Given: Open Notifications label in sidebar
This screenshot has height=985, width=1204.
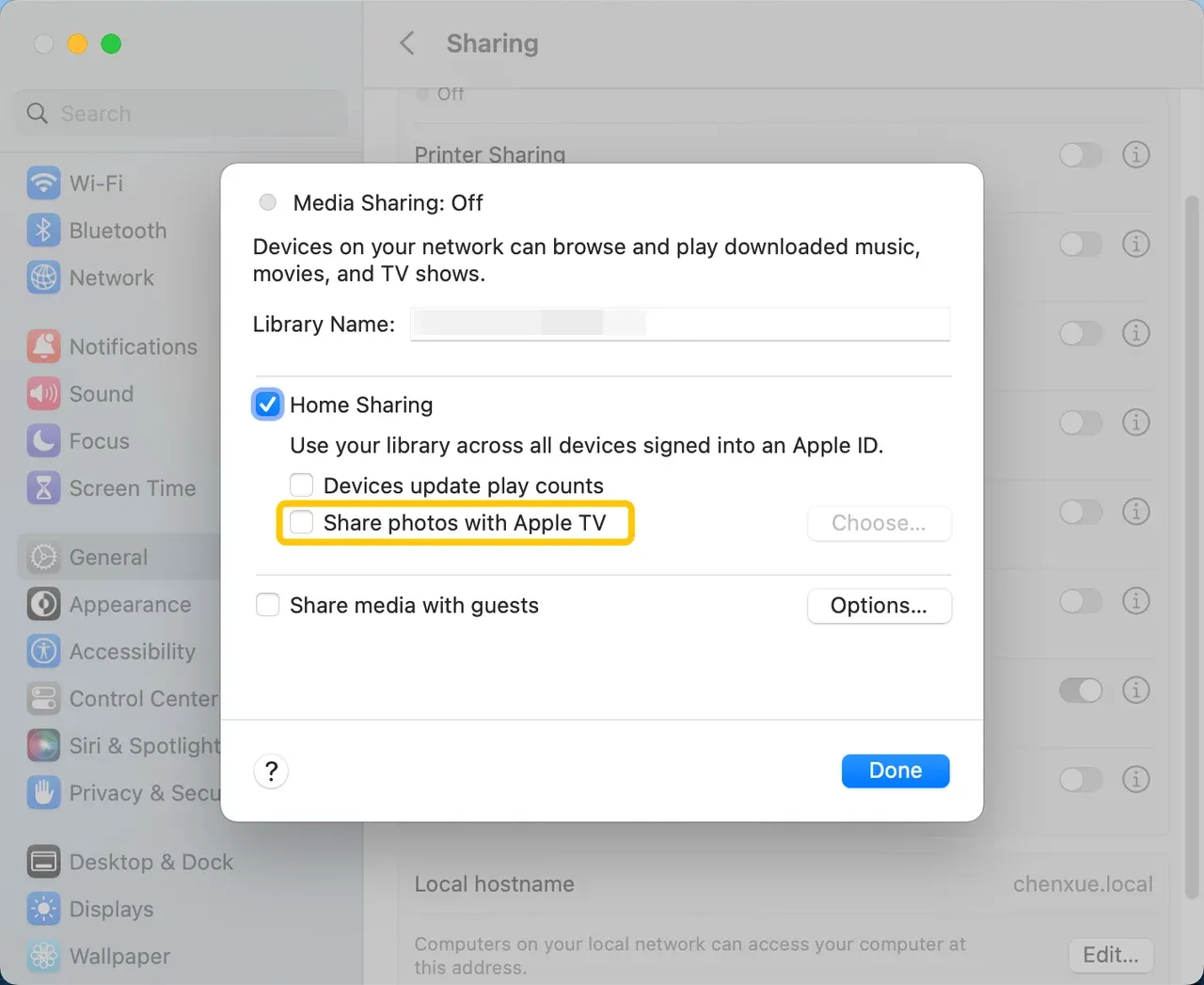Looking at the screenshot, I should click(x=134, y=347).
